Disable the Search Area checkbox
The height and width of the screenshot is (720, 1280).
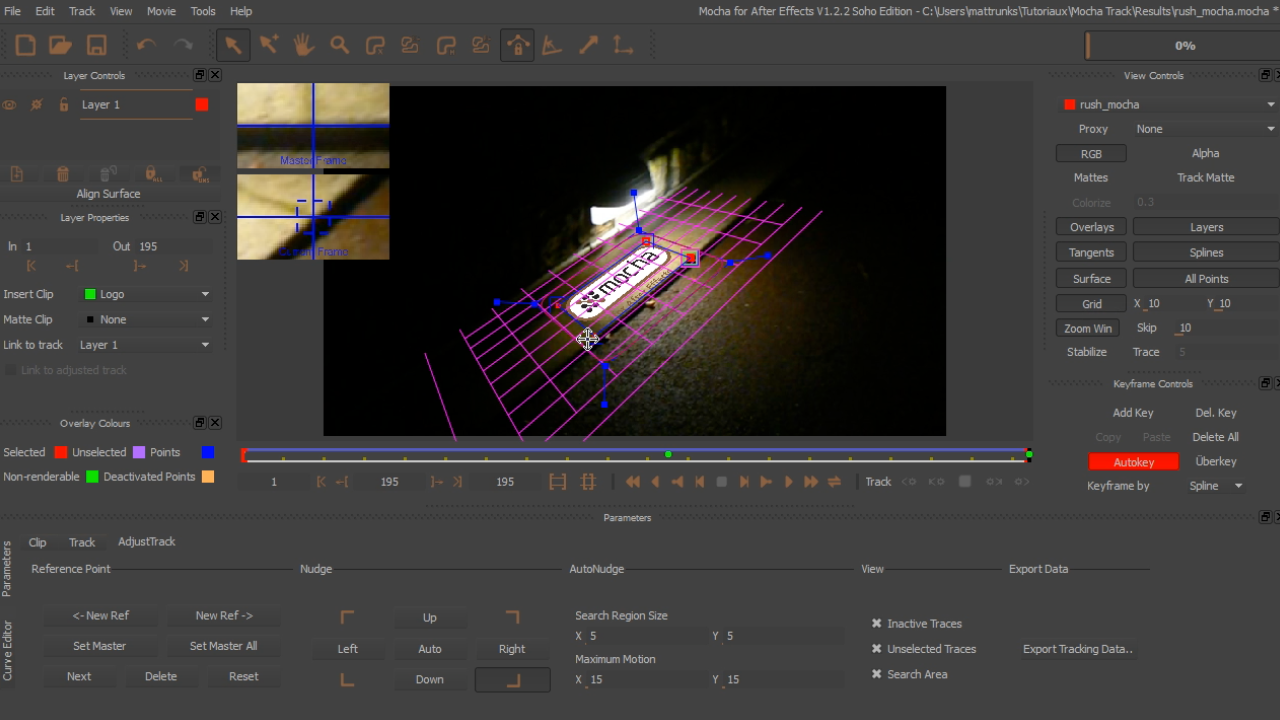click(877, 674)
